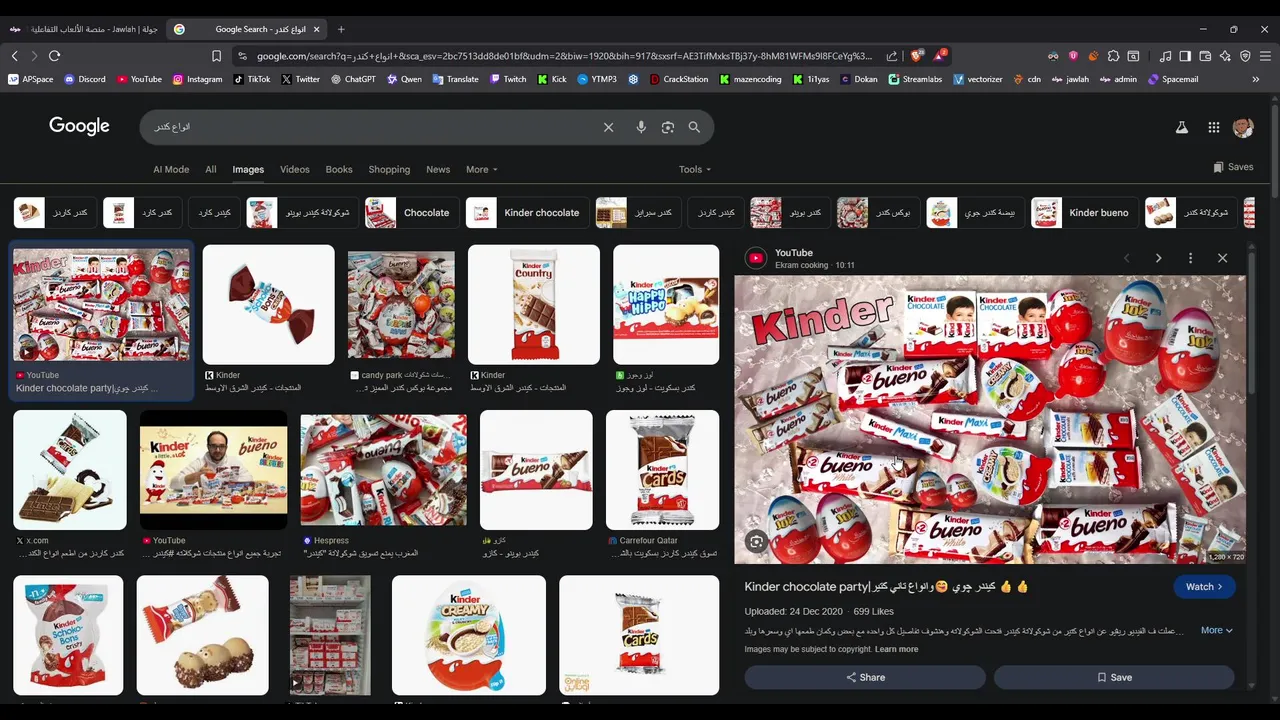The width and height of the screenshot is (1280, 720).
Task: Click the YouTube source label in preview
Action: coord(793,253)
